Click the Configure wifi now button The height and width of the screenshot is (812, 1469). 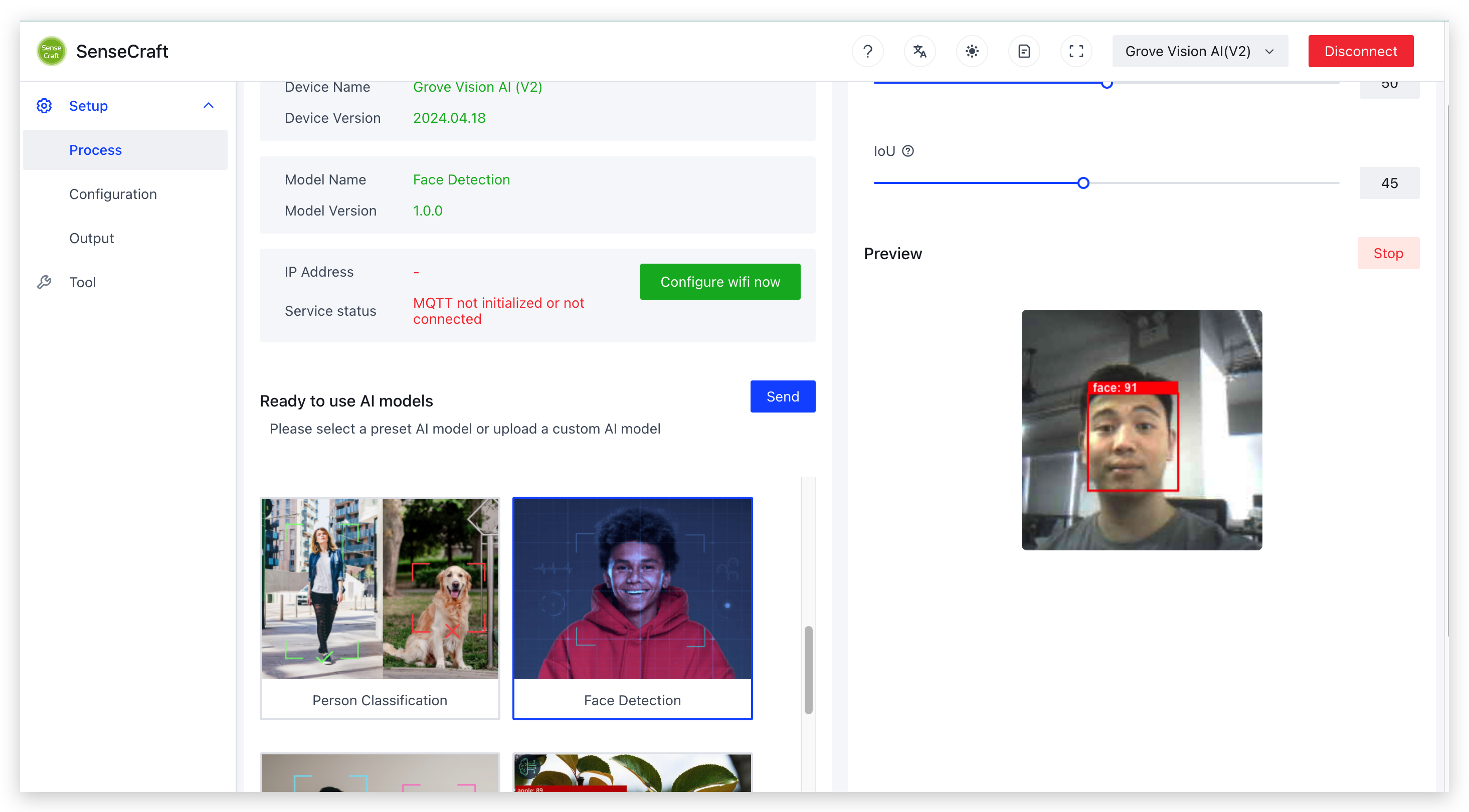(x=719, y=282)
